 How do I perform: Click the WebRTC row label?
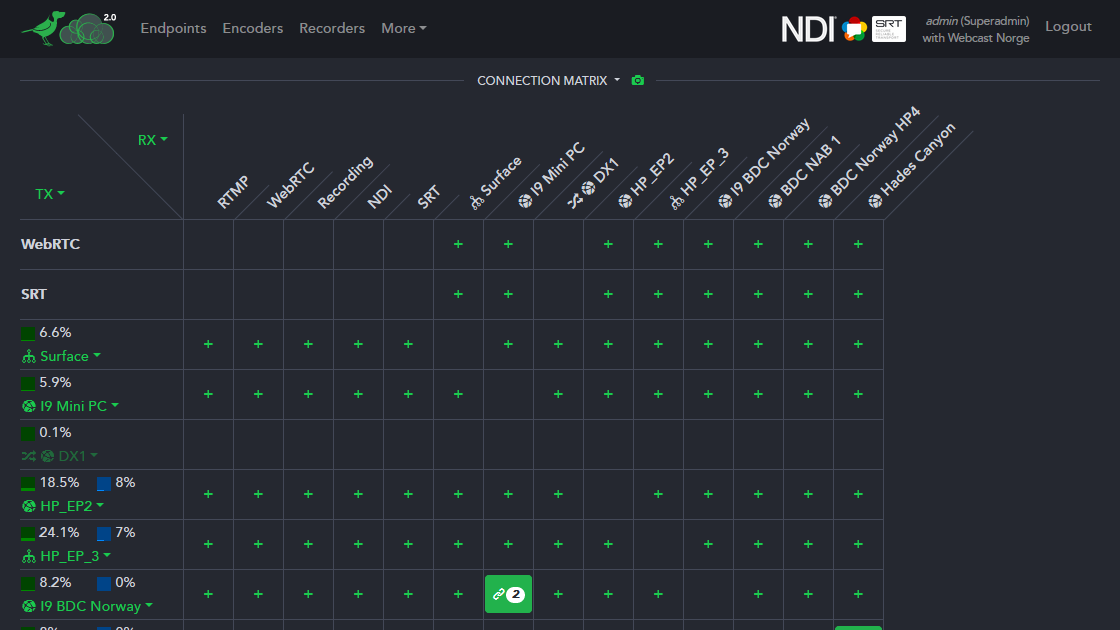click(x=51, y=244)
